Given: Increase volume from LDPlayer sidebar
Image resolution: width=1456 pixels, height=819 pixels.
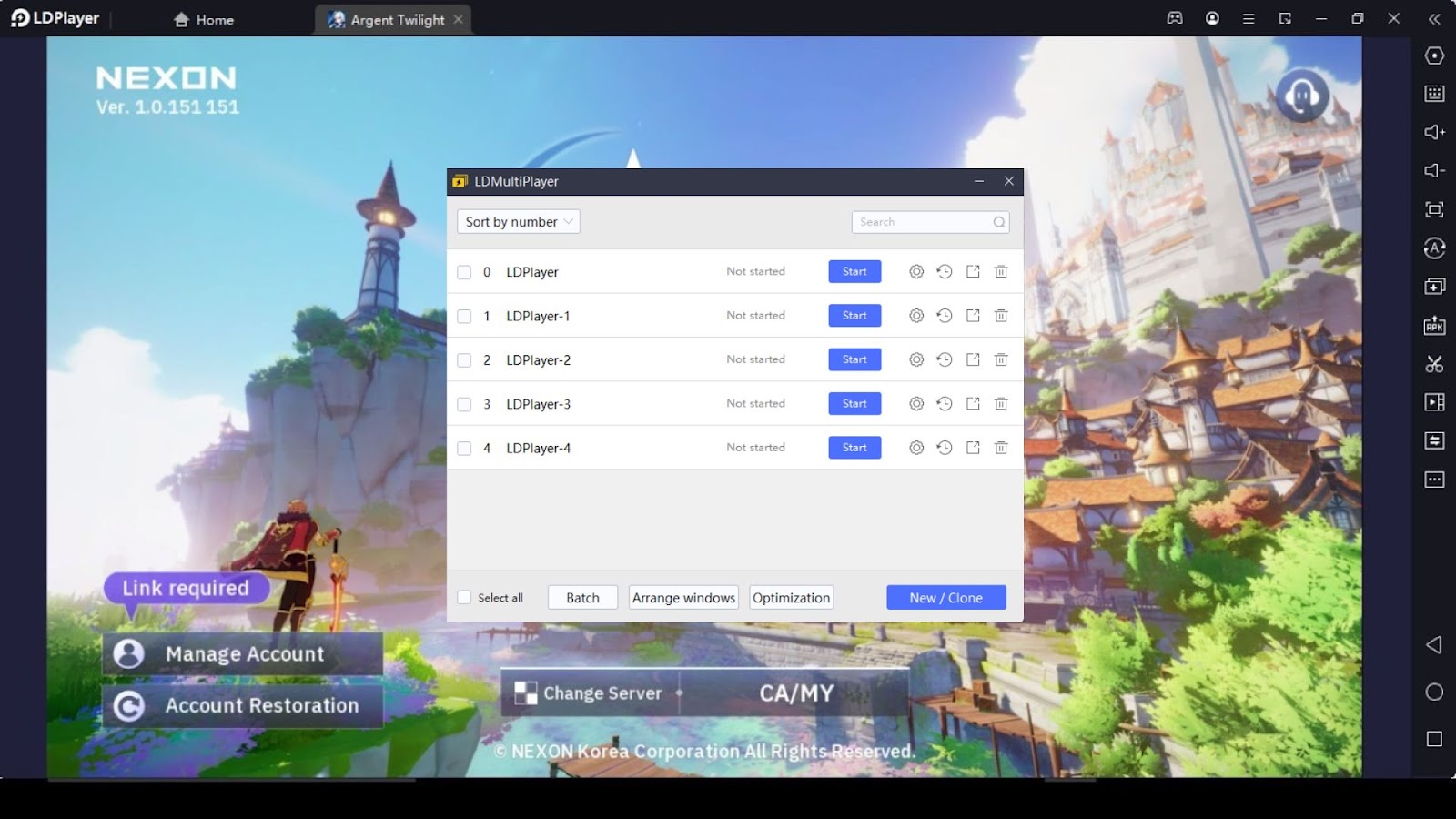Looking at the screenshot, I should tap(1434, 132).
